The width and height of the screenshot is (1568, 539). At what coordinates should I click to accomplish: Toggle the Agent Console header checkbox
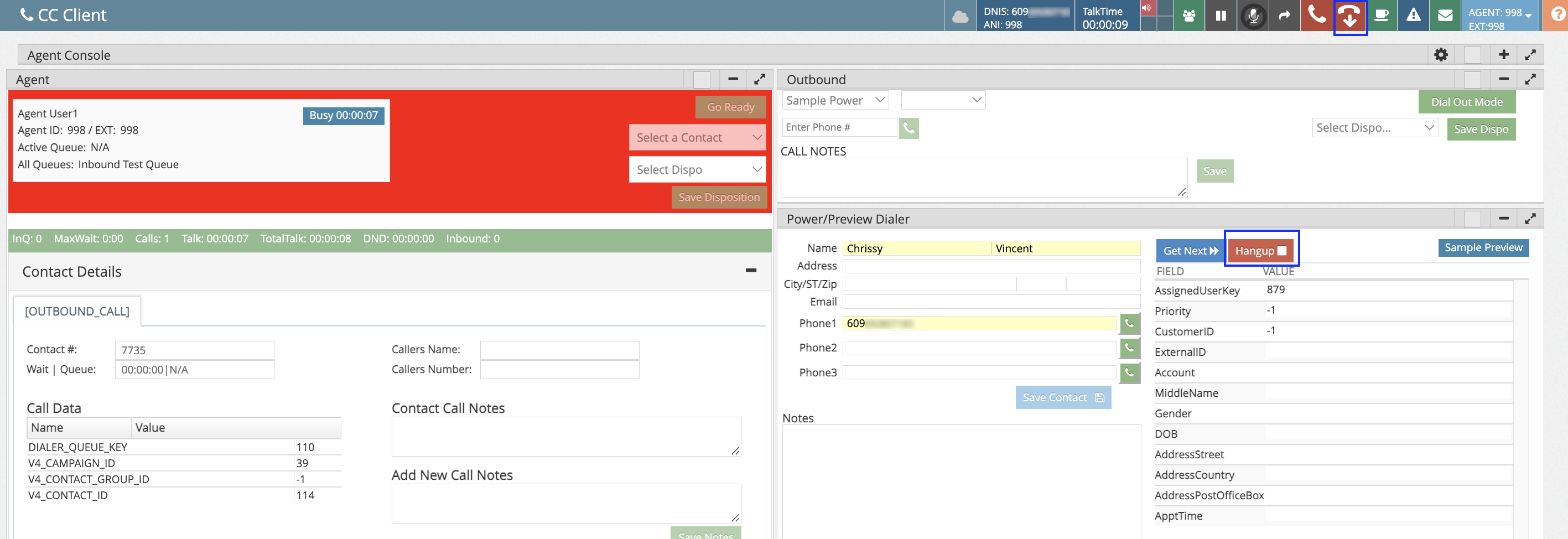point(1472,55)
